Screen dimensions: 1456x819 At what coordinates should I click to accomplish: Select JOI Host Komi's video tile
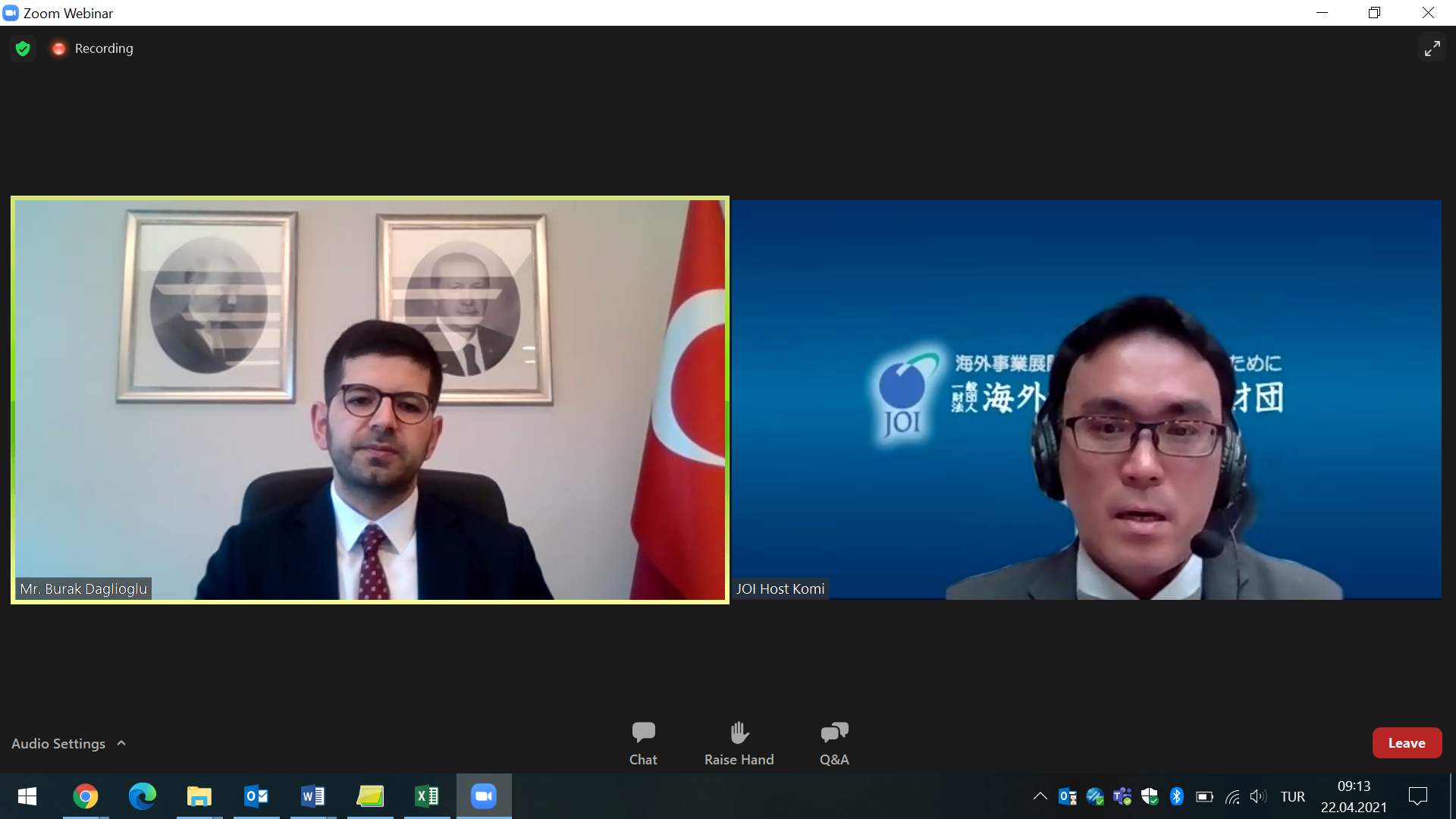1086,400
